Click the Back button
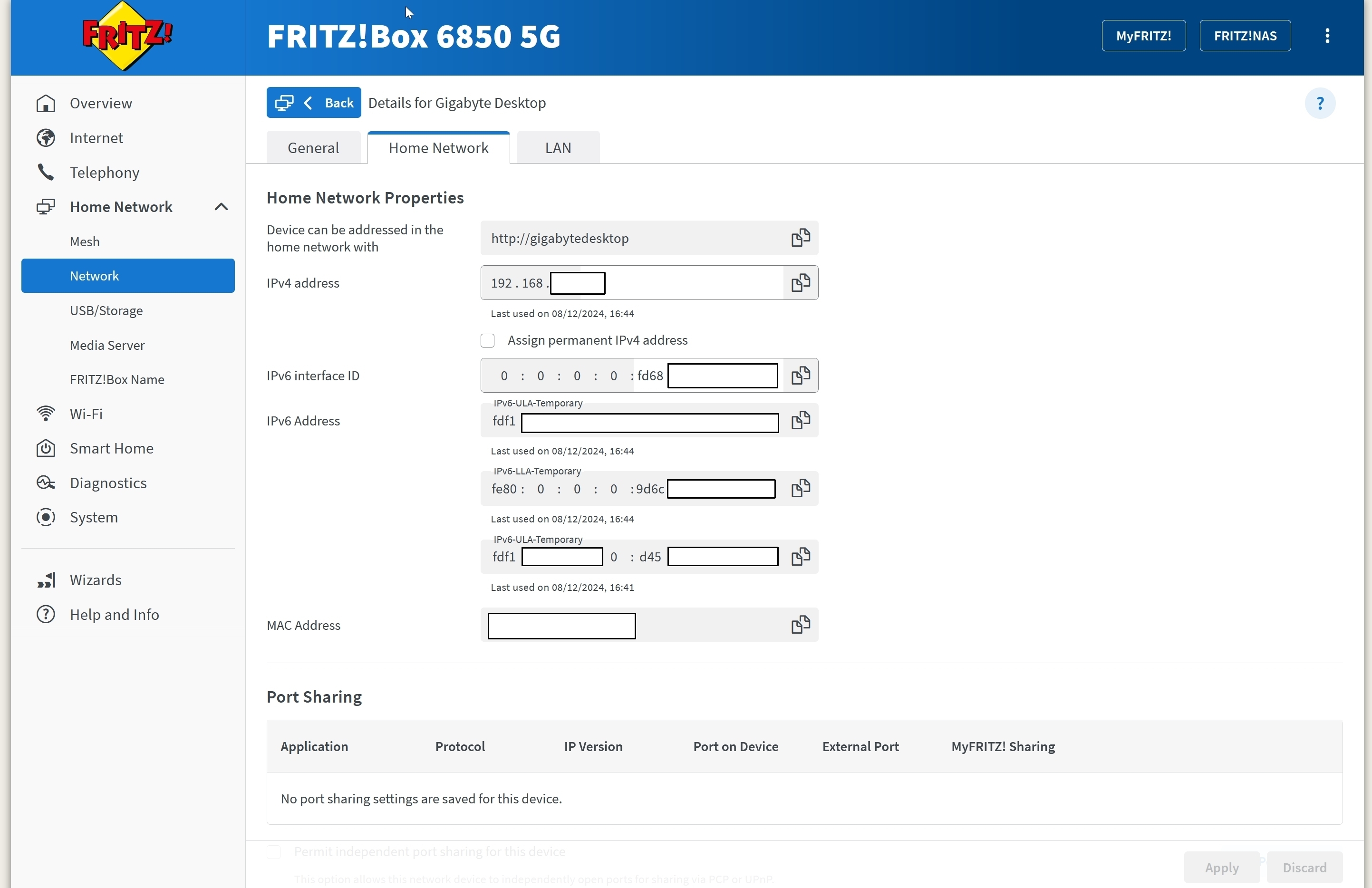The height and width of the screenshot is (888, 1372). [x=314, y=103]
